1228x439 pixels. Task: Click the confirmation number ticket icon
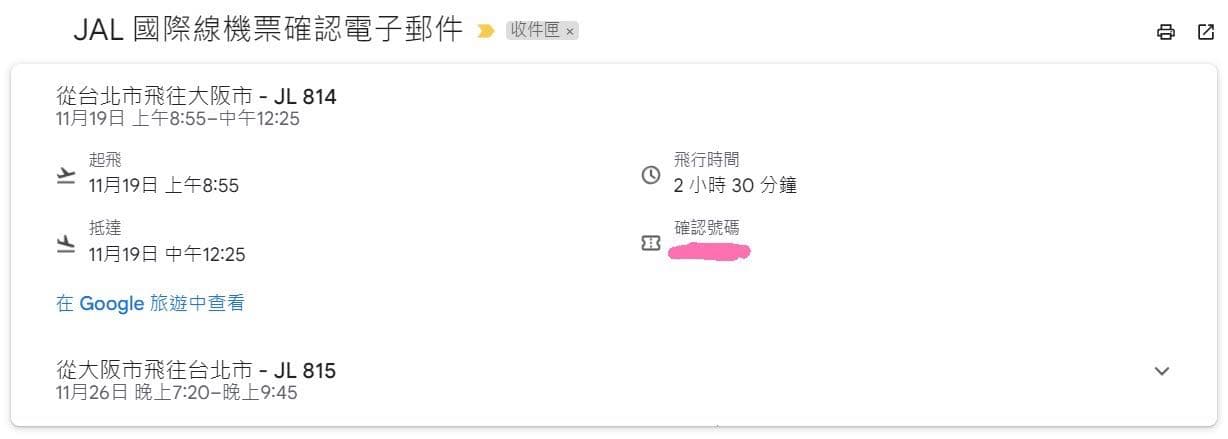[x=651, y=243]
